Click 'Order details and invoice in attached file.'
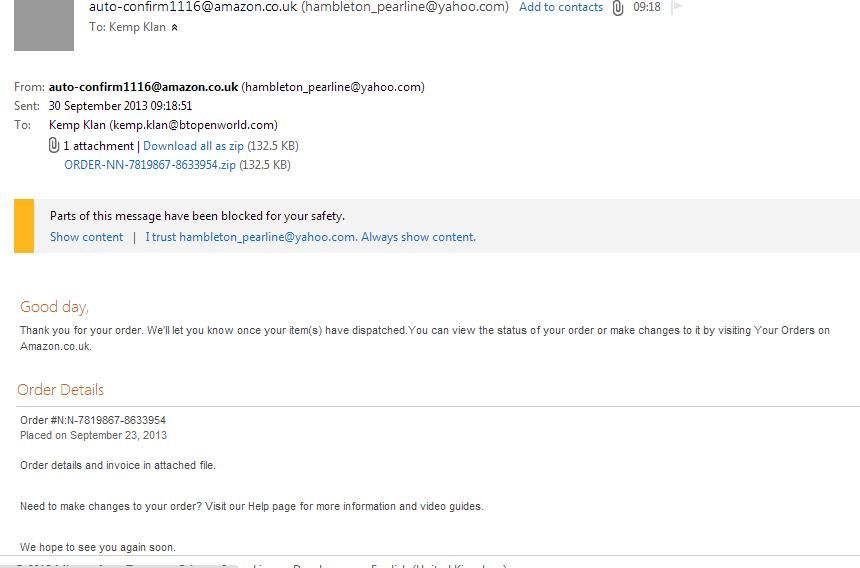 click(118, 465)
